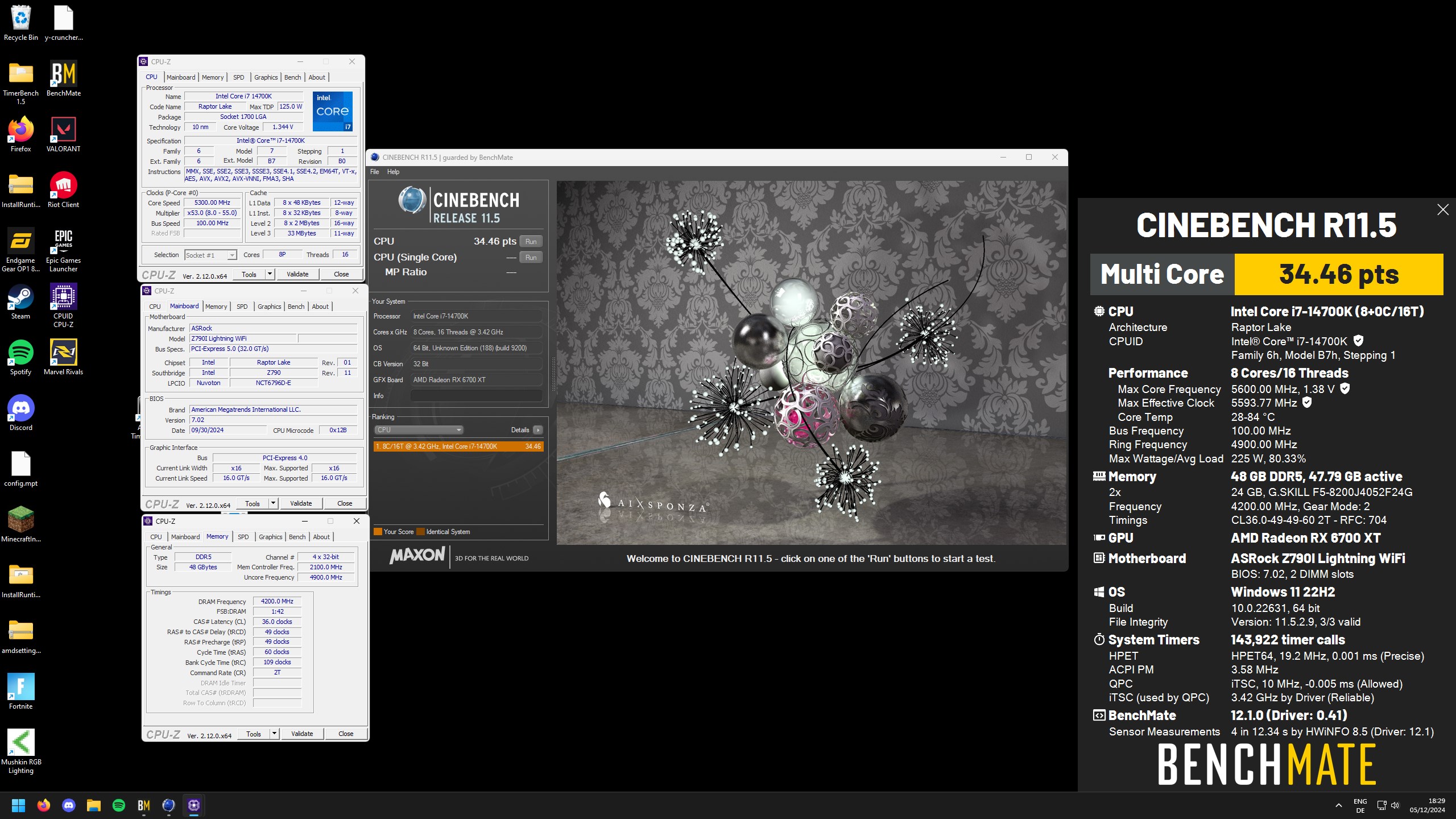
Task: Open About tab in Memory CPU-Z window
Action: click(x=321, y=537)
